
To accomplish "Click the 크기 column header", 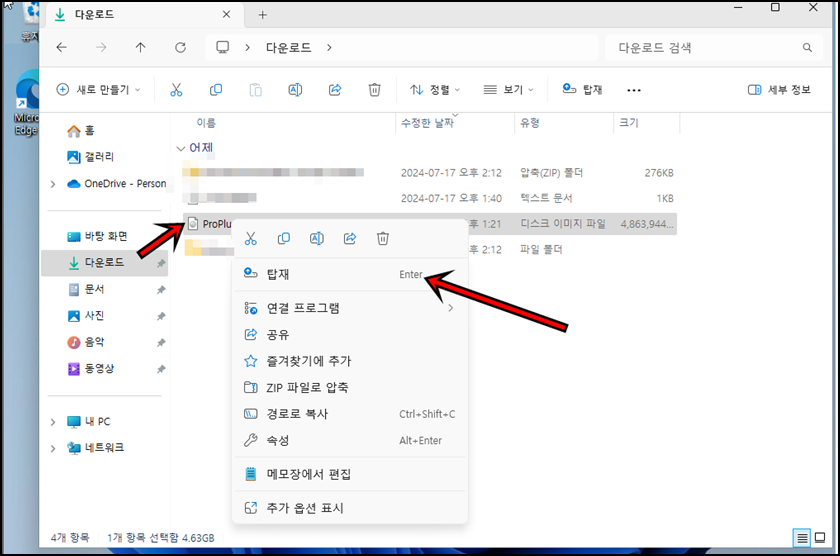I will click(x=629, y=123).
